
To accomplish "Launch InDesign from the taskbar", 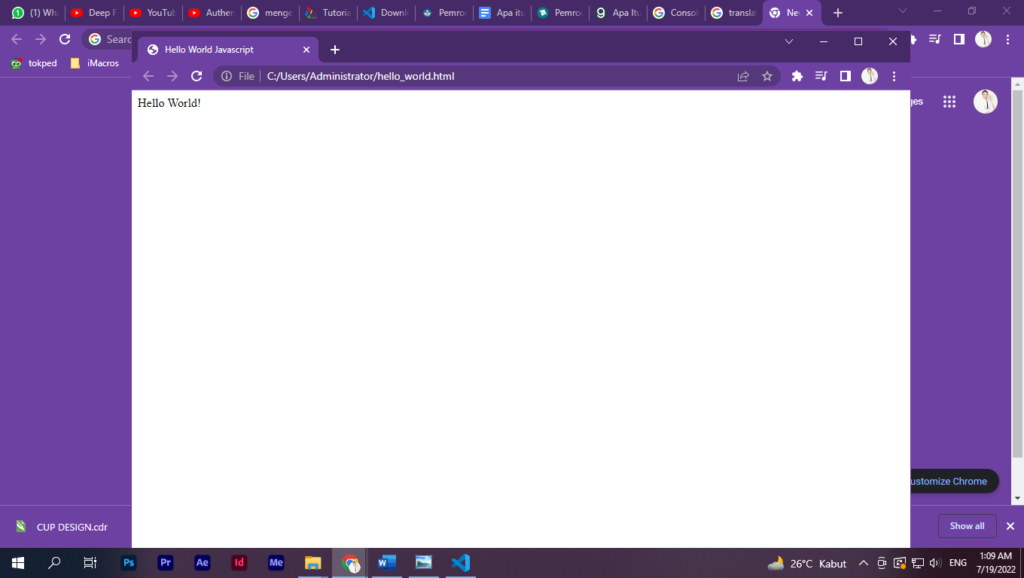I will point(239,563).
